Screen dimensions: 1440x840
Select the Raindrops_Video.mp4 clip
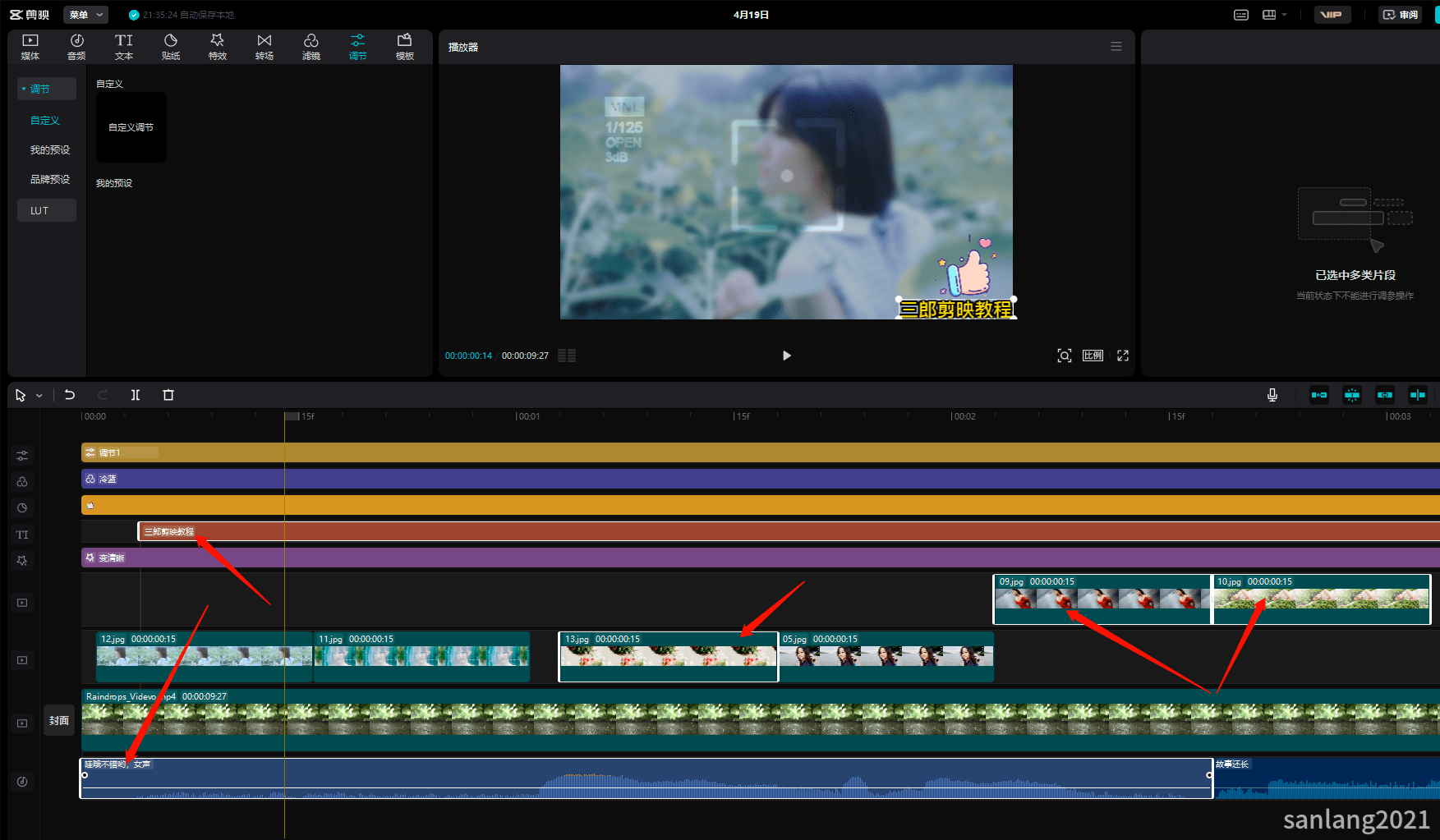click(x=760, y=720)
